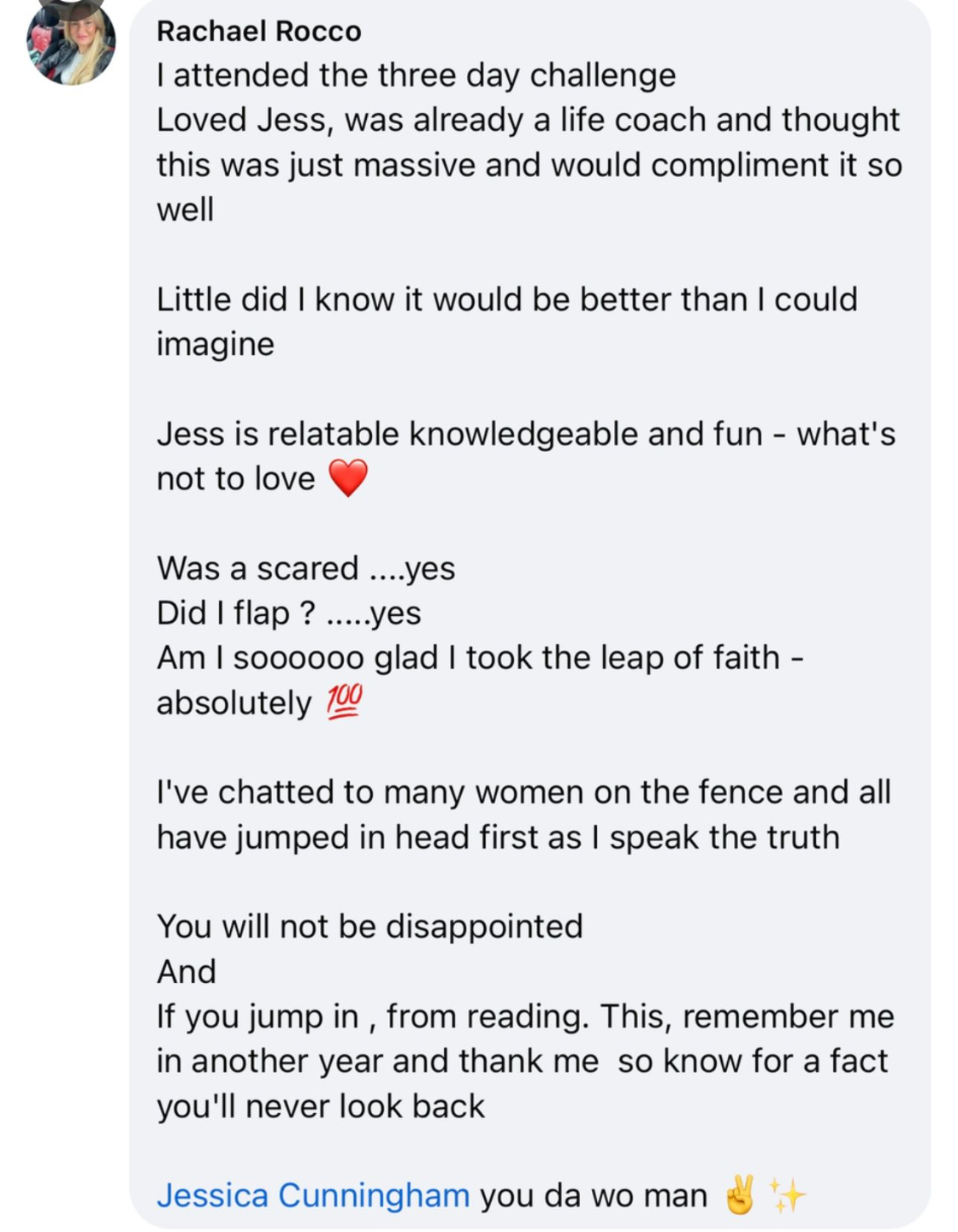This screenshot has height=1232, width=958.
Task: Click the "You will not be disappointed" line
Action: pyautogui.click(x=370, y=927)
